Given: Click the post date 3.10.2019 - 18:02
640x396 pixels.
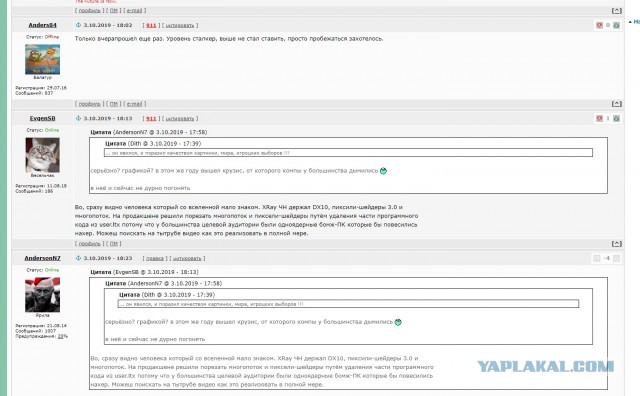Looking at the screenshot, I should [108, 25].
